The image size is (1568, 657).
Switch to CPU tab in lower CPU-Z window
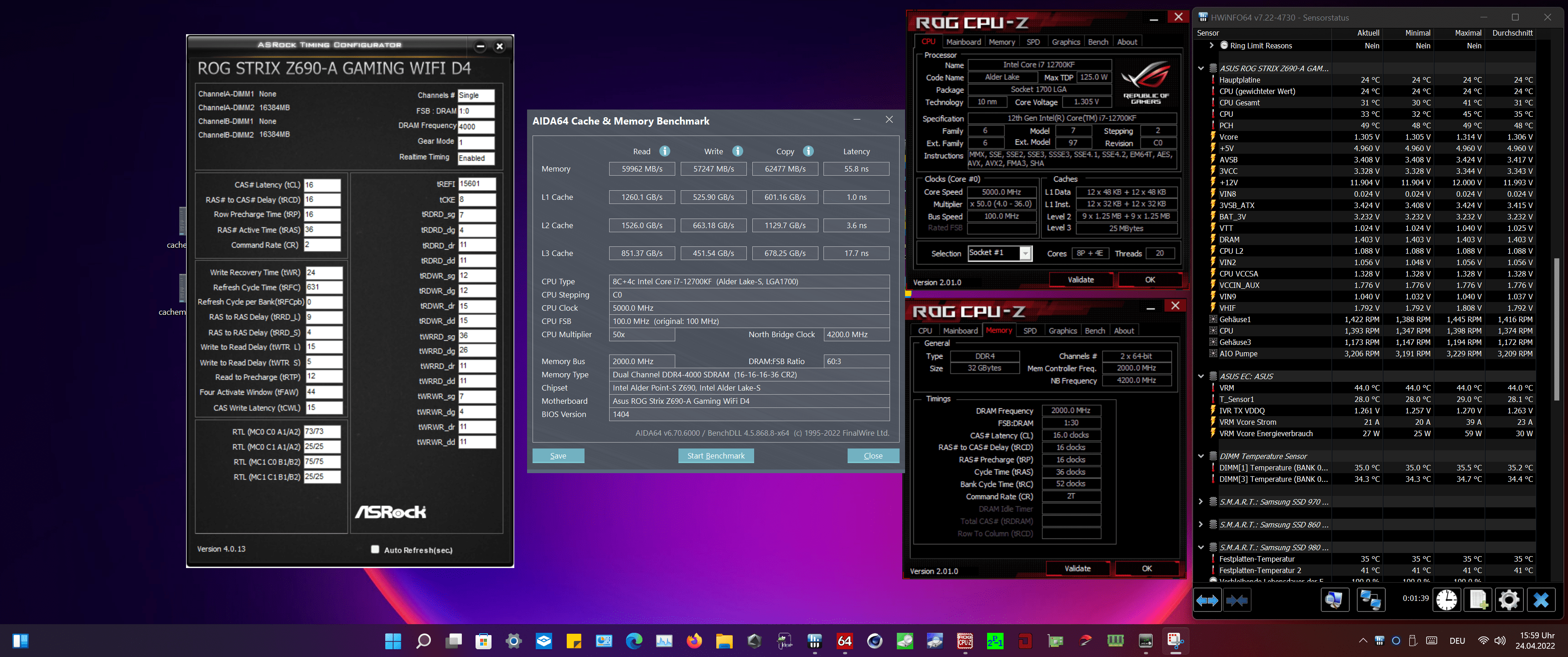[925, 331]
